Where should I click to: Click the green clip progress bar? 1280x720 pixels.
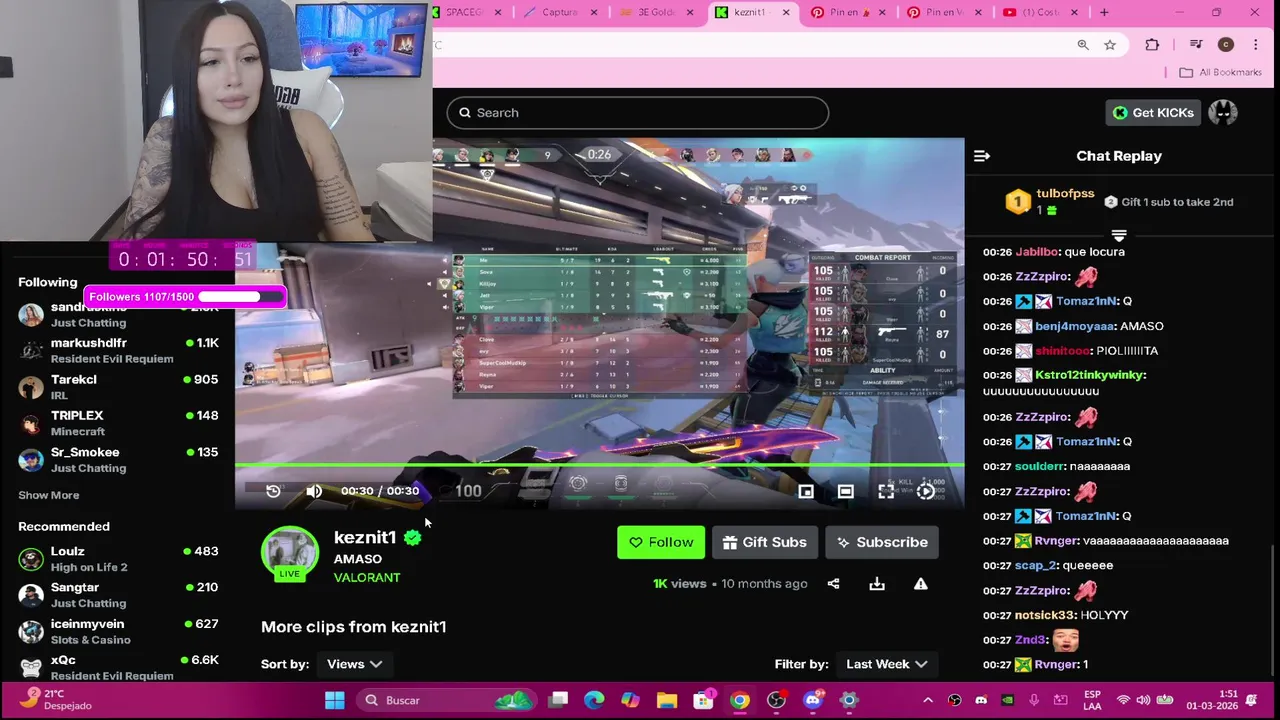tap(600, 464)
